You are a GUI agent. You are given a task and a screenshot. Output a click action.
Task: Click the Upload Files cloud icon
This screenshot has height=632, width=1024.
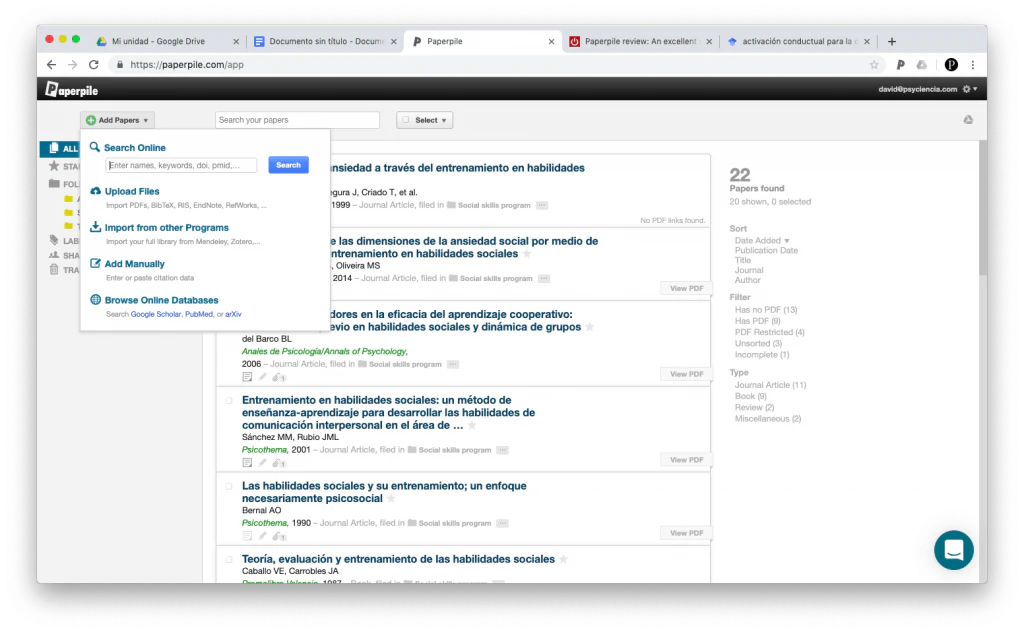coord(95,191)
